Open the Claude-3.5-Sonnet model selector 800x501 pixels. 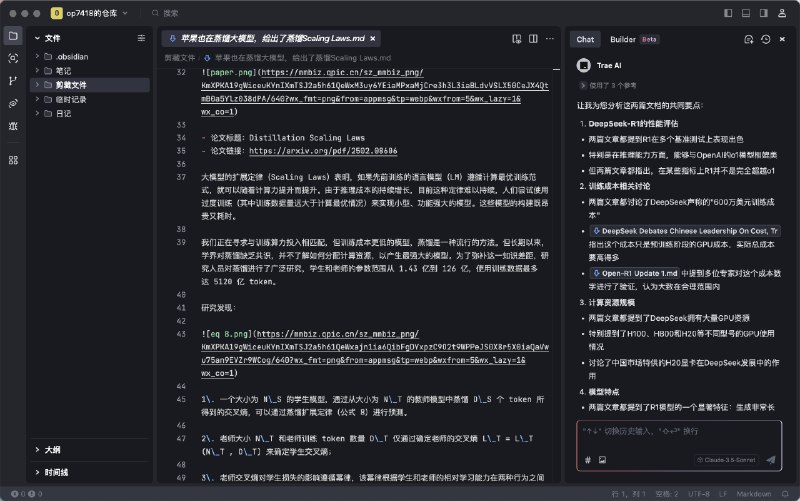coord(727,460)
